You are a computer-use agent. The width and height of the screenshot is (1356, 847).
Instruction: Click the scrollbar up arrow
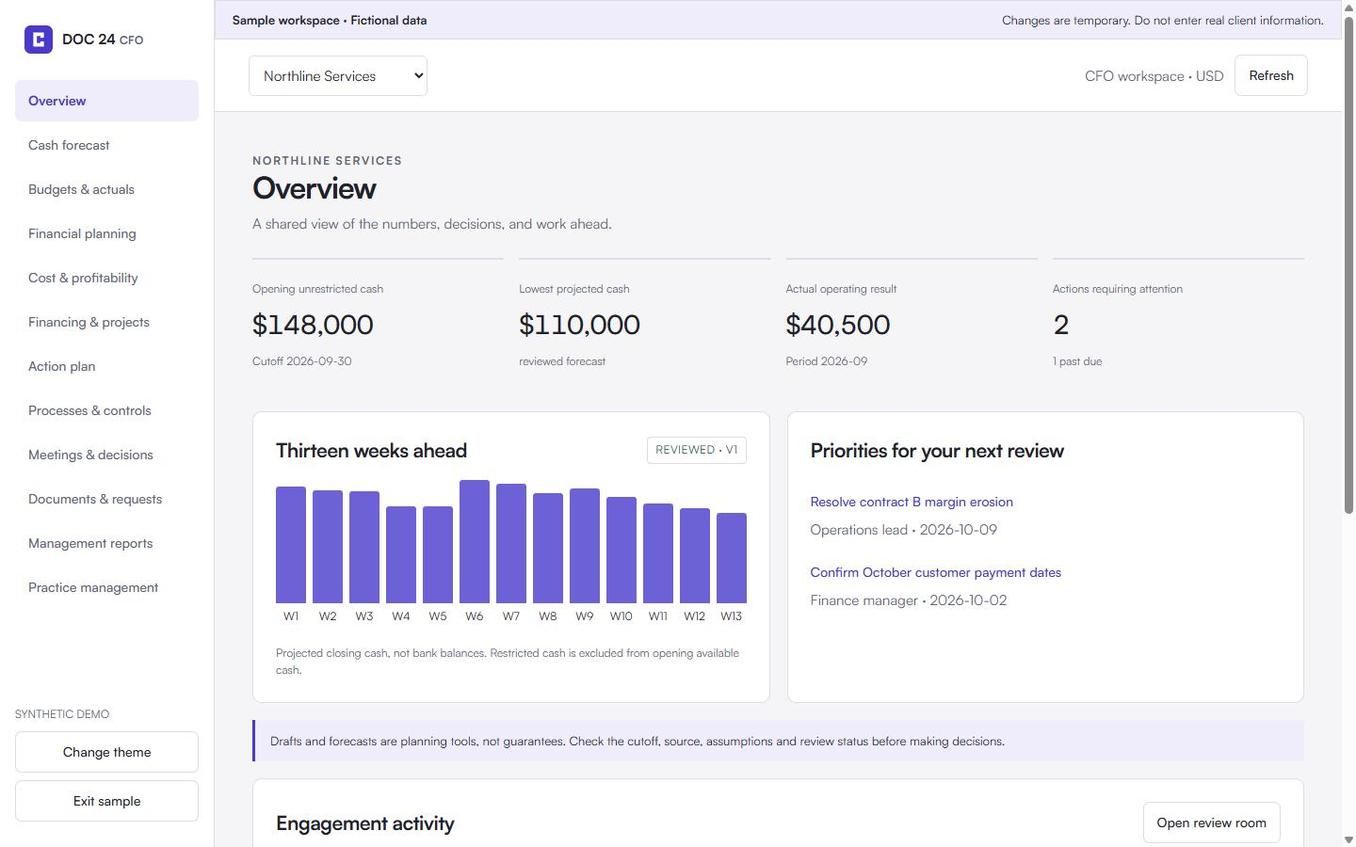(x=1348, y=7)
